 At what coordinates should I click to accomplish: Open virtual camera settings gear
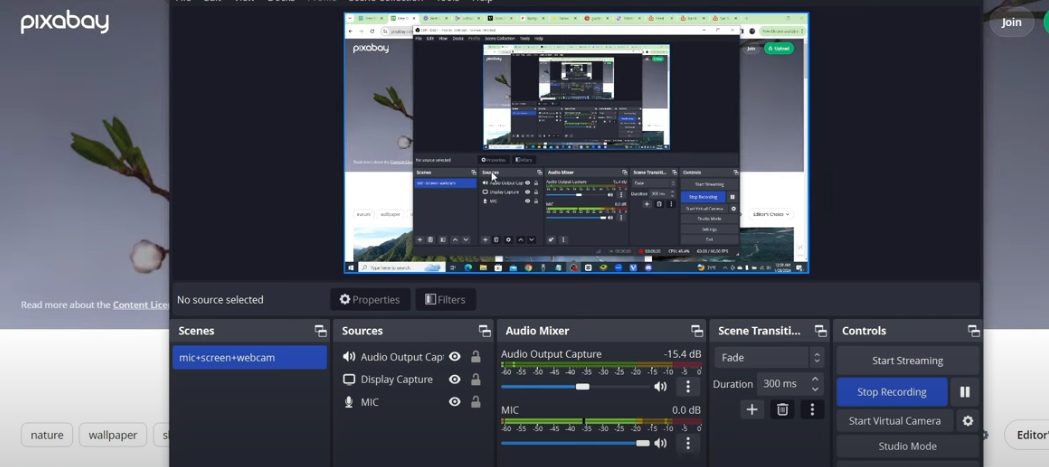point(967,421)
